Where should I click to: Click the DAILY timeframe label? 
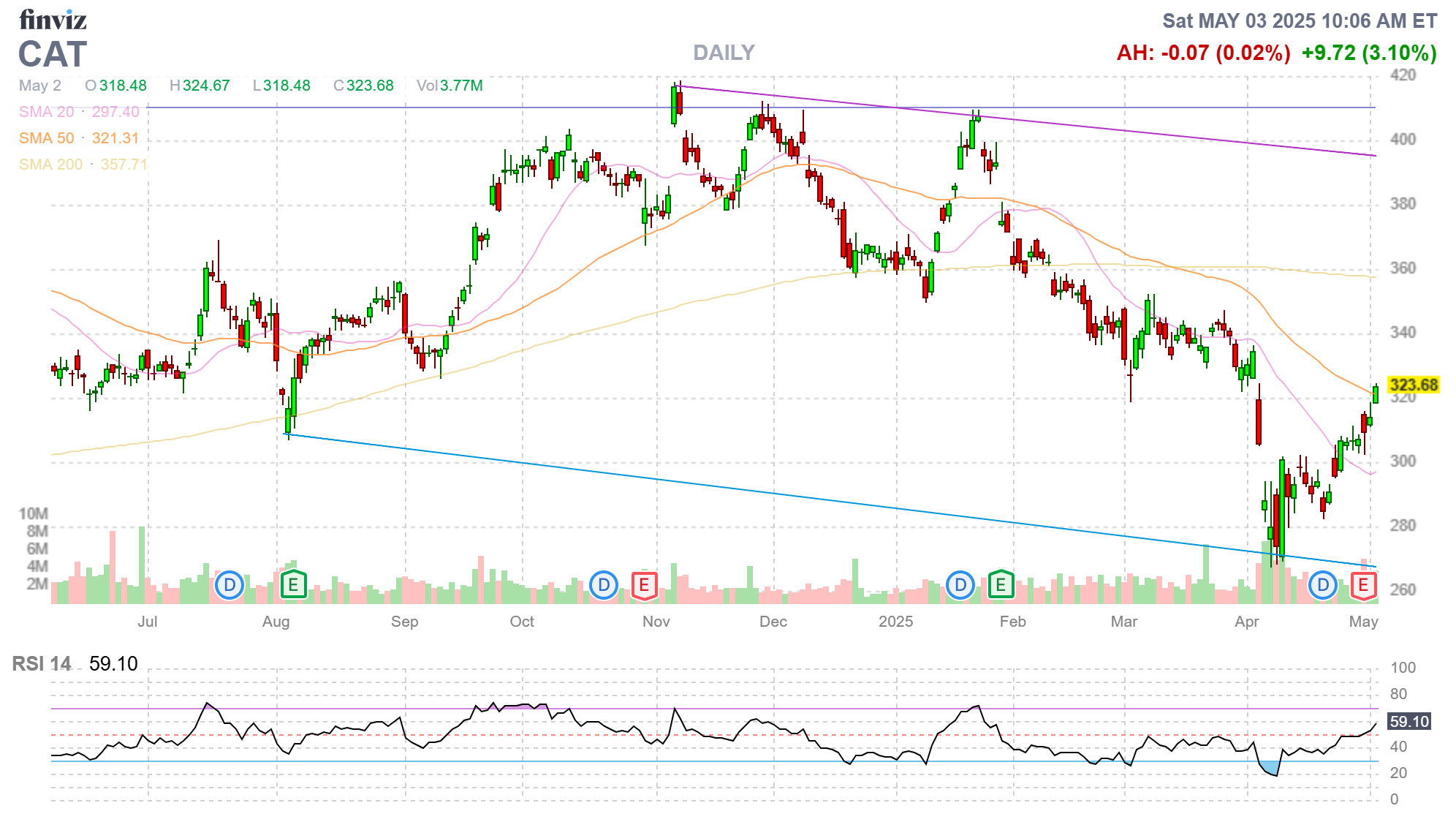(x=724, y=53)
